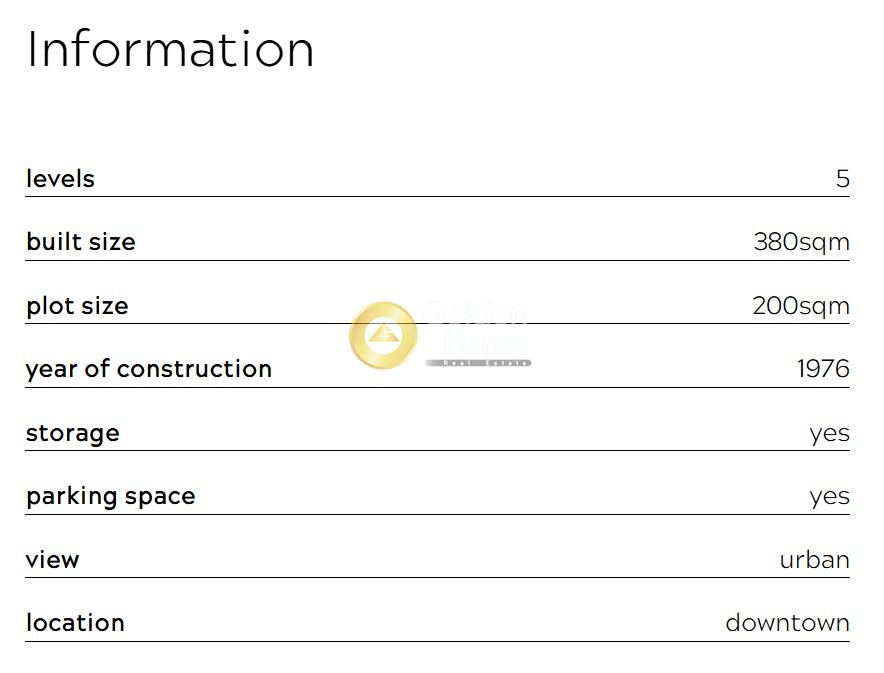Select the parking space label
This screenshot has height=673, width=884.
click(x=110, y=496)
